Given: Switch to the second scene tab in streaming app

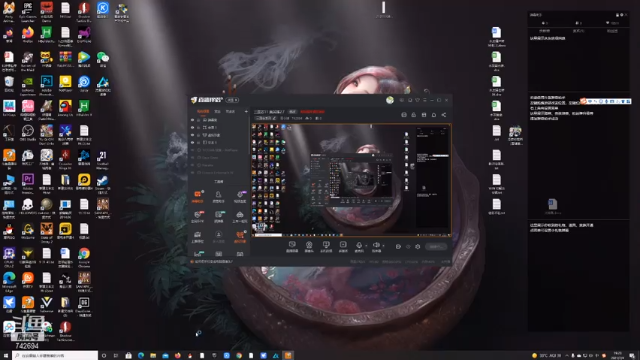Looking at the screenshot, I should pos(218,111).
